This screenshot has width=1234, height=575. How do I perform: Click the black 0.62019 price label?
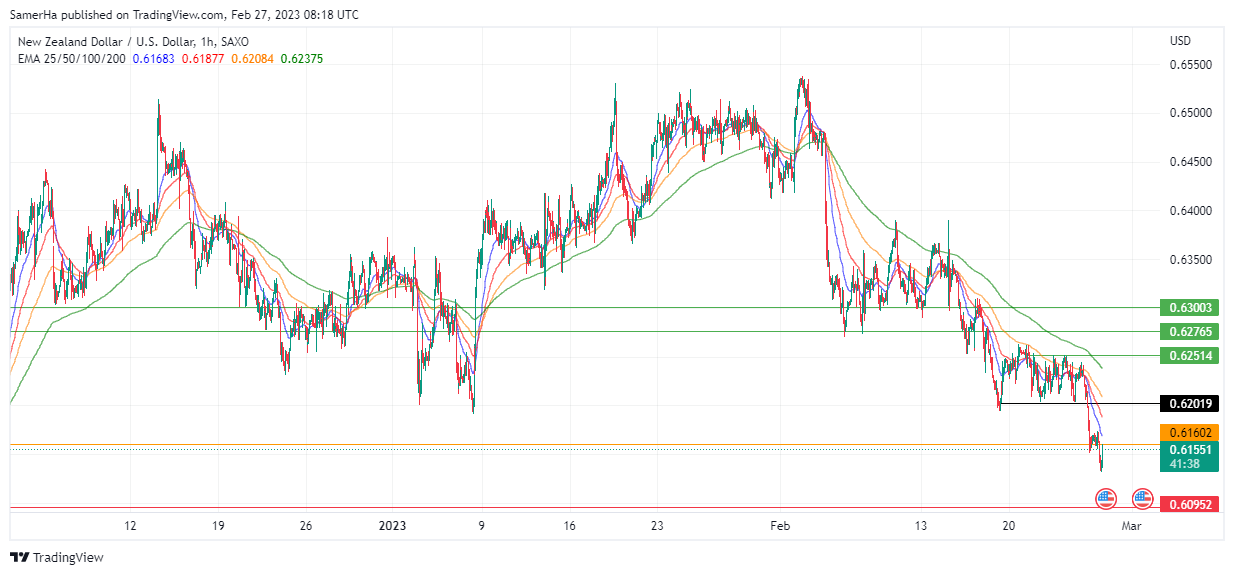1189,404
